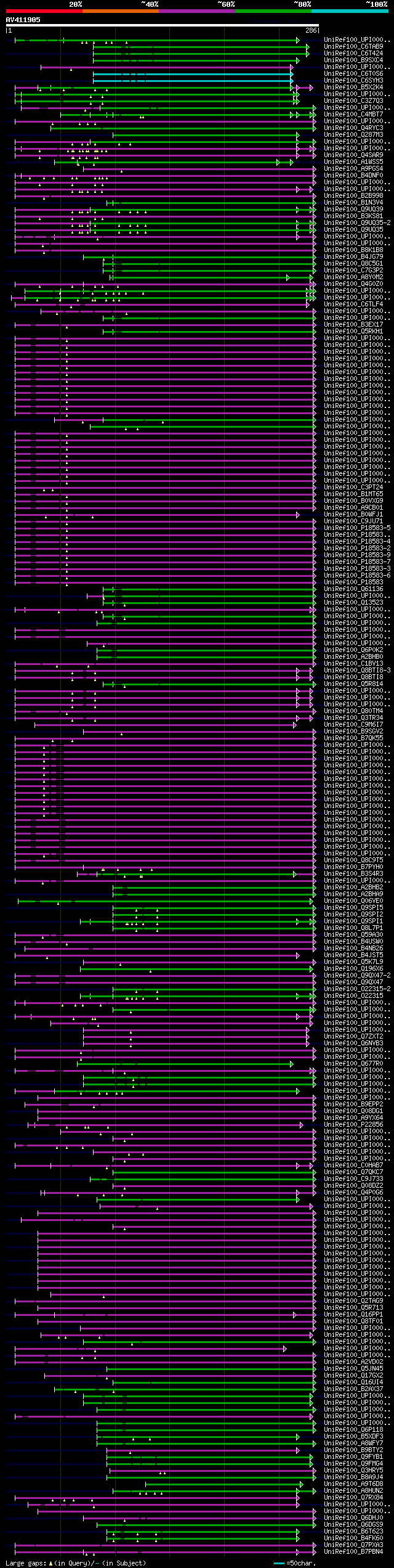Screen dimensions: 394x1568
Task: Select label UniRef100_Q13523
Action: [353, 602]
